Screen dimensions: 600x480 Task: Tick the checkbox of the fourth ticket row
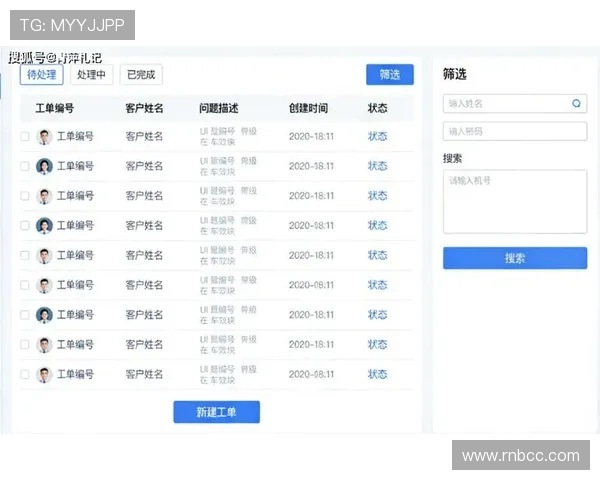coord(25,225)
